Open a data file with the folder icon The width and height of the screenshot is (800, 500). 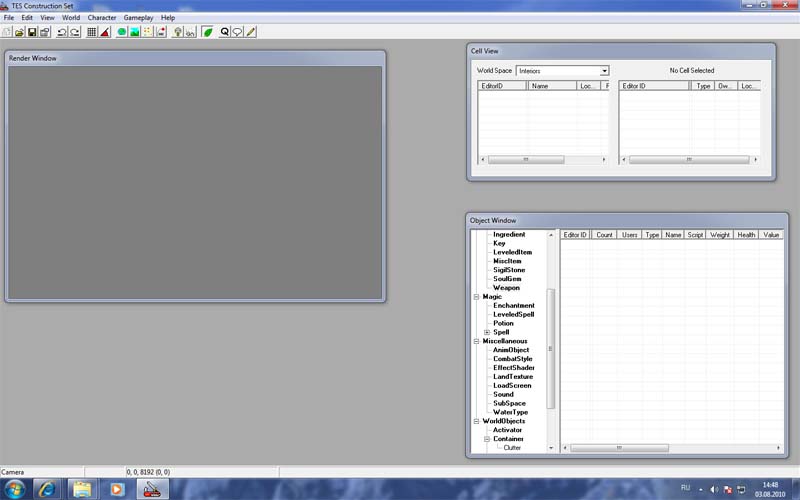click(19, 32)
